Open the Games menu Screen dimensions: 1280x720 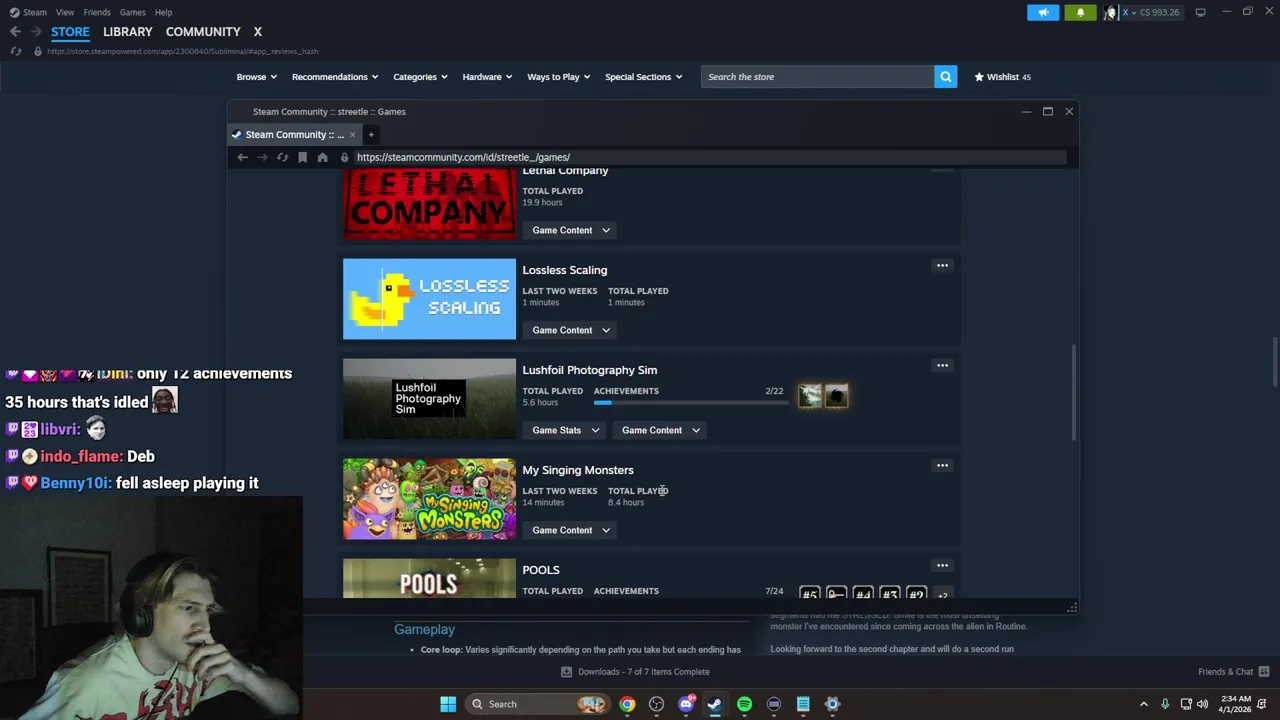pos(132,12)
